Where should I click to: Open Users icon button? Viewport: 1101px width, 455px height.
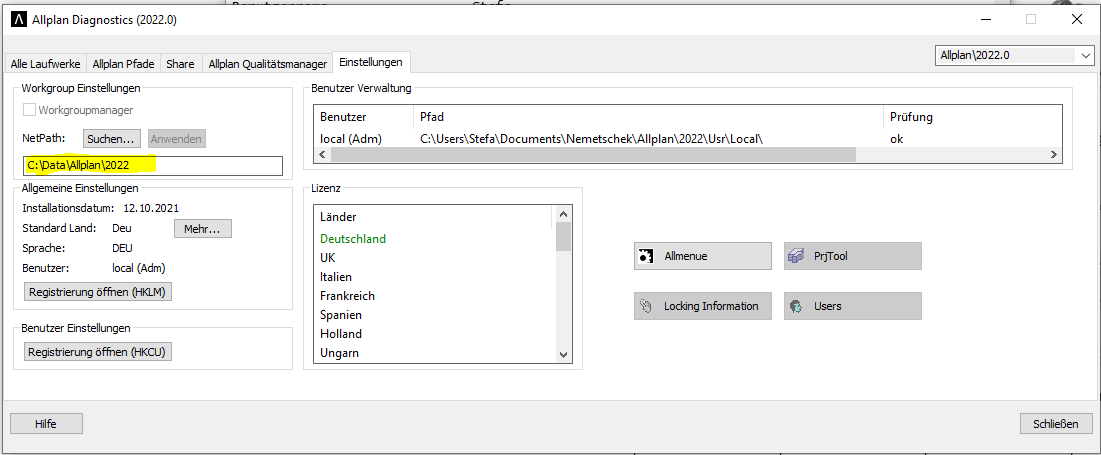pyautogui.click(x=852, y=306)
